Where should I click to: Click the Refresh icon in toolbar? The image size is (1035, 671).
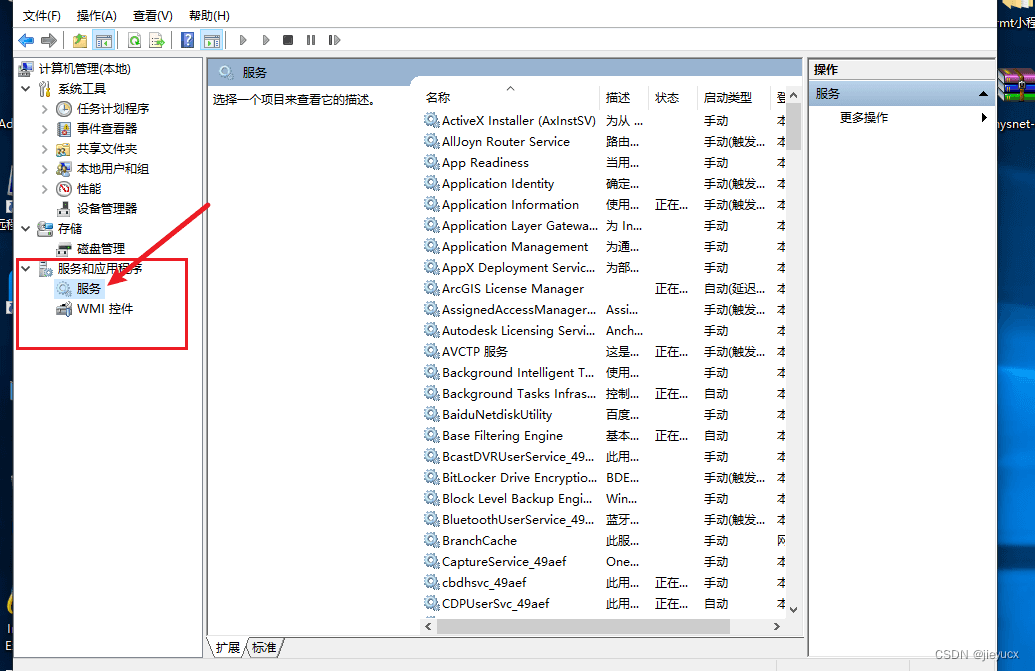point(133,40)
